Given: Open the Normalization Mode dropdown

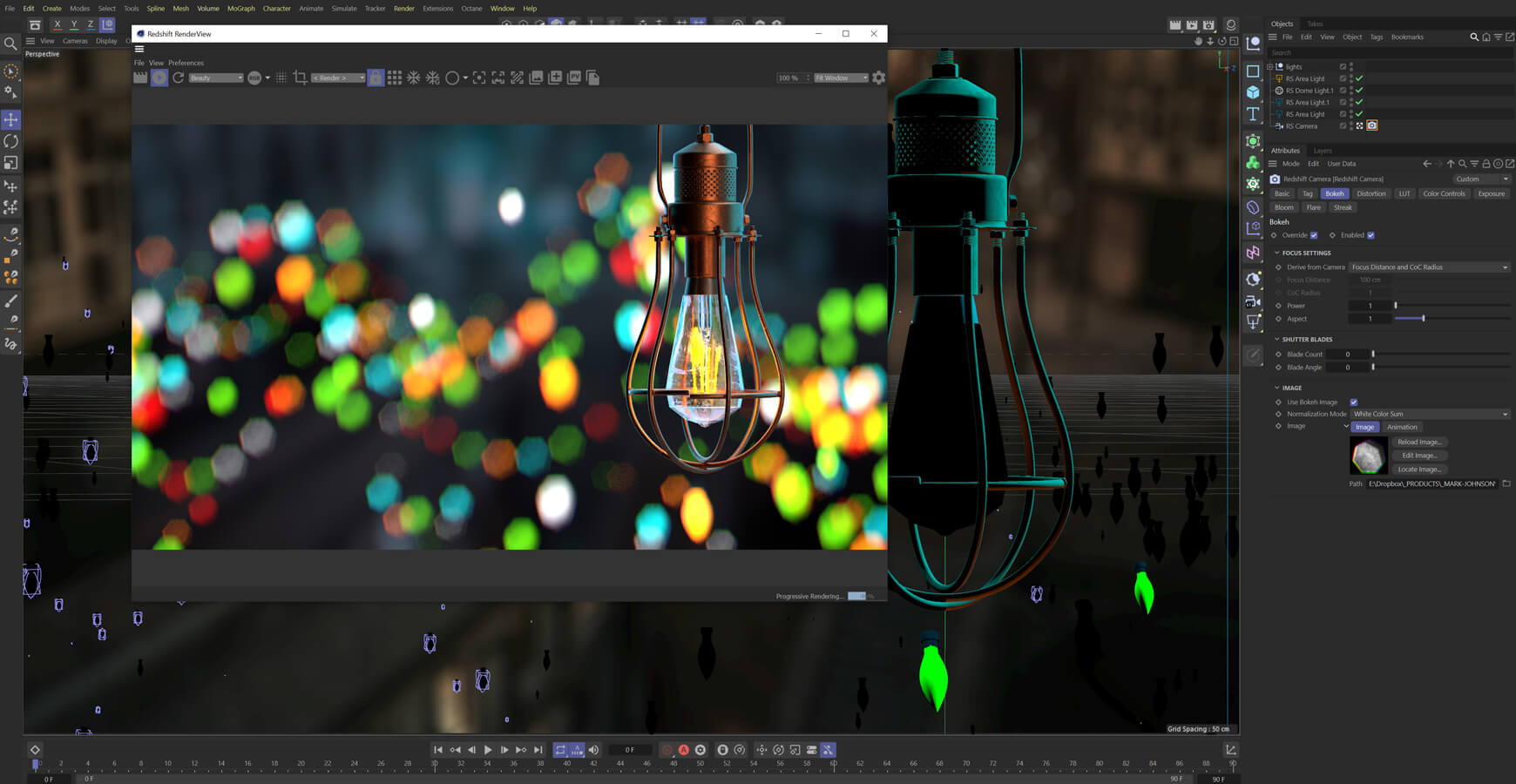Looking at the screenshot, I should click(1429, 414).
